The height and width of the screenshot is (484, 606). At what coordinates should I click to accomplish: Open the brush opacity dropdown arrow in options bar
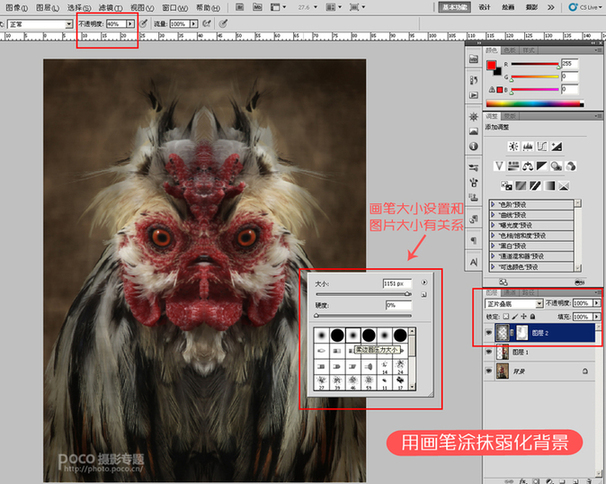130,22
